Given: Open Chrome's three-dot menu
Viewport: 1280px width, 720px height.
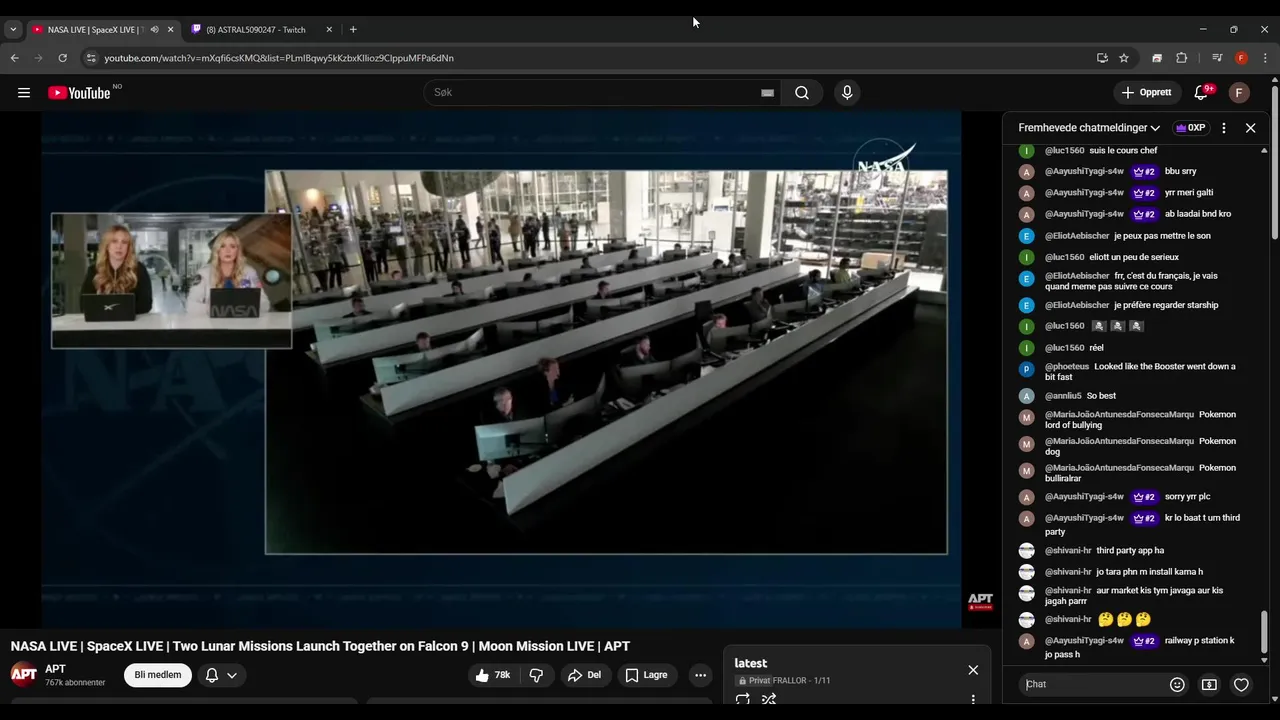Looking at the screenshot, I should (x=1265, y=58).
